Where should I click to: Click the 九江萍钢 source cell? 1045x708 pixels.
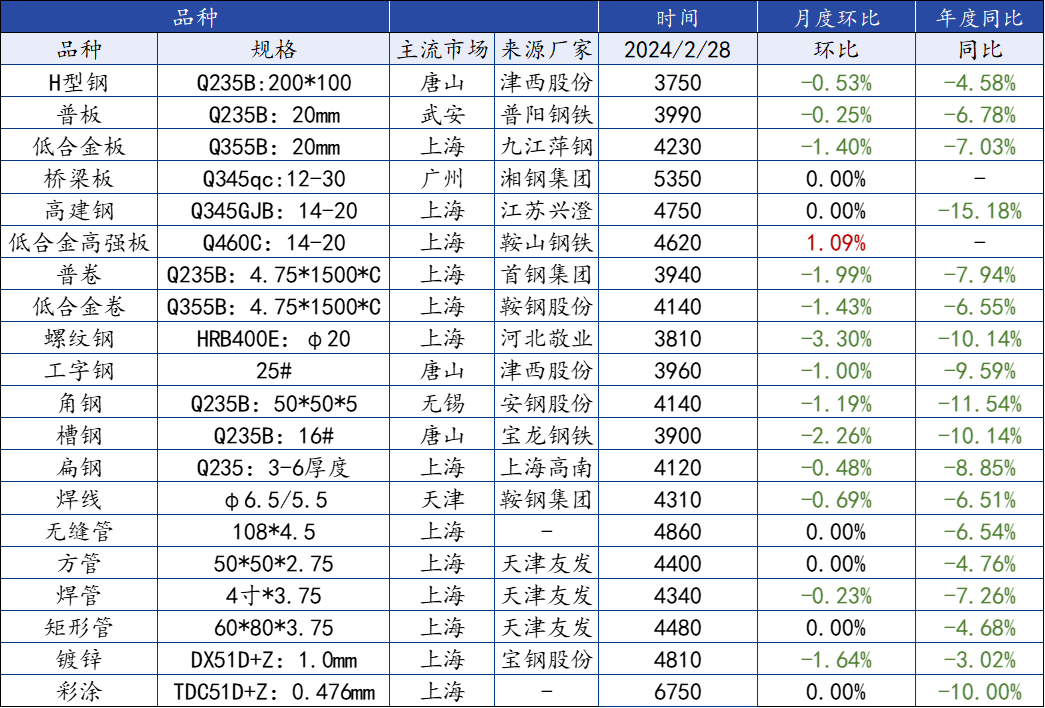click(x=546, y=146)
